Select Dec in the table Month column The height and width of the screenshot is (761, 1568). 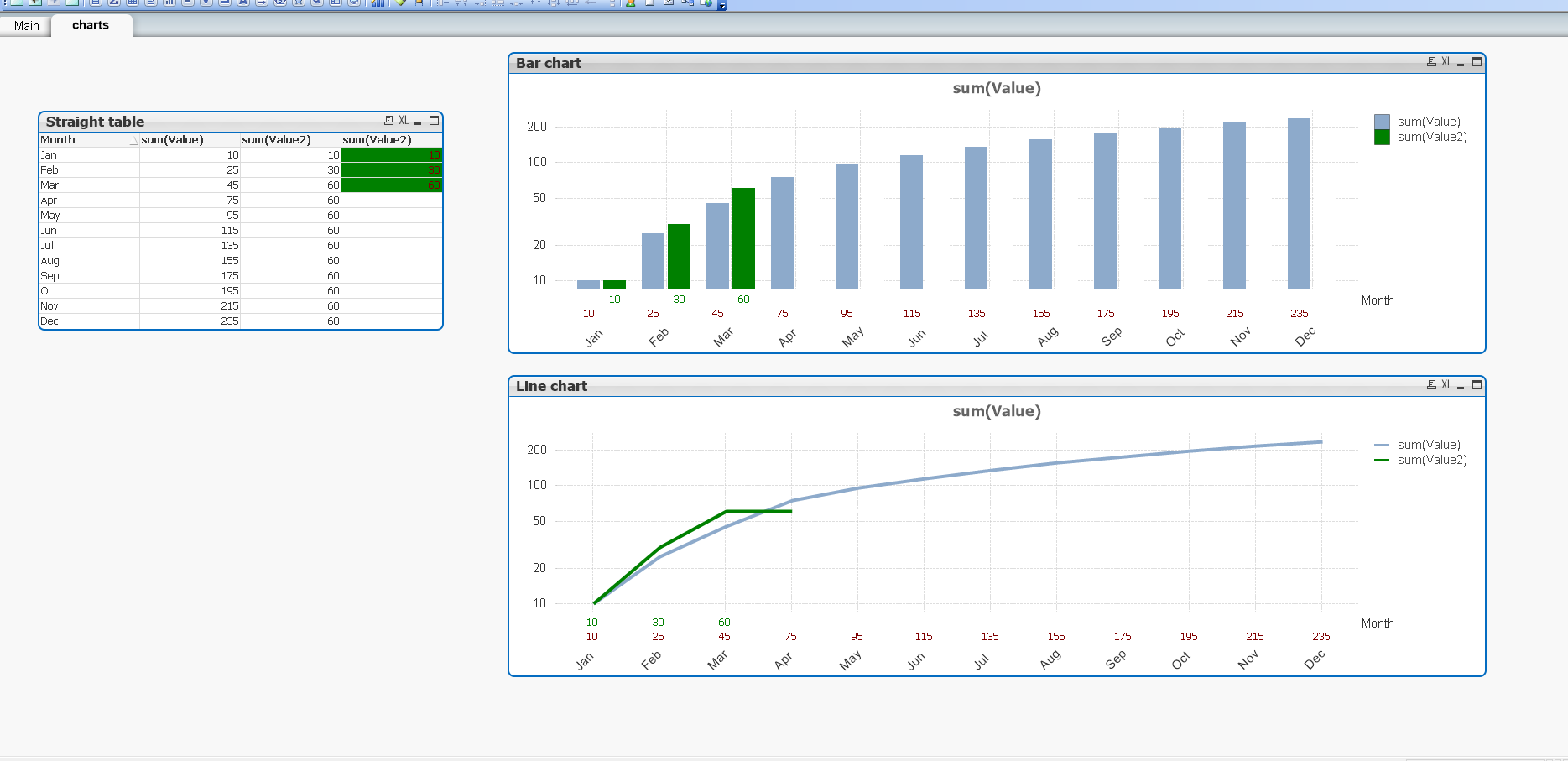point(89,321)
